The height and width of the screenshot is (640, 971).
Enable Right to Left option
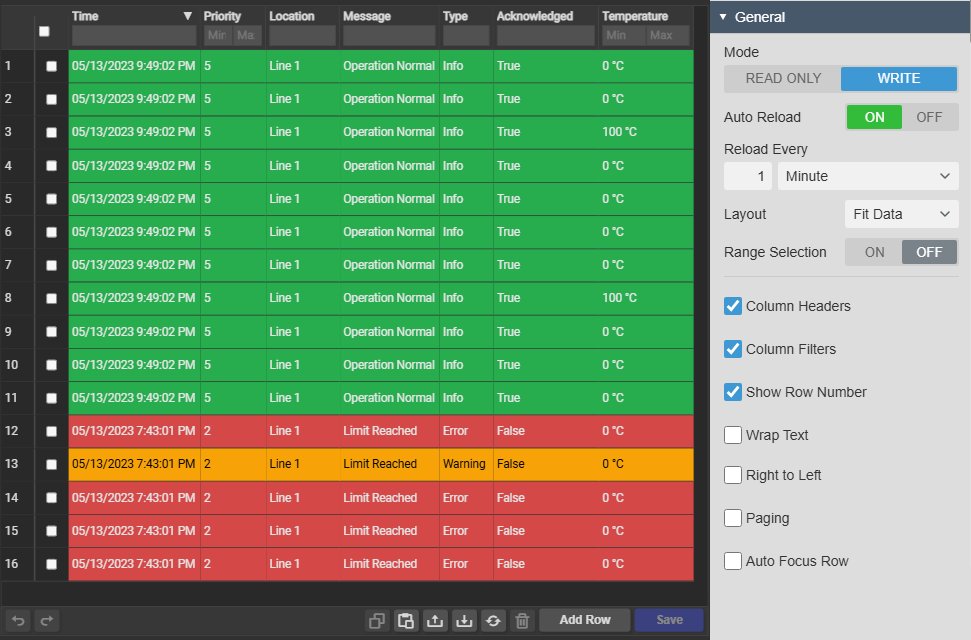click(733, 475)
